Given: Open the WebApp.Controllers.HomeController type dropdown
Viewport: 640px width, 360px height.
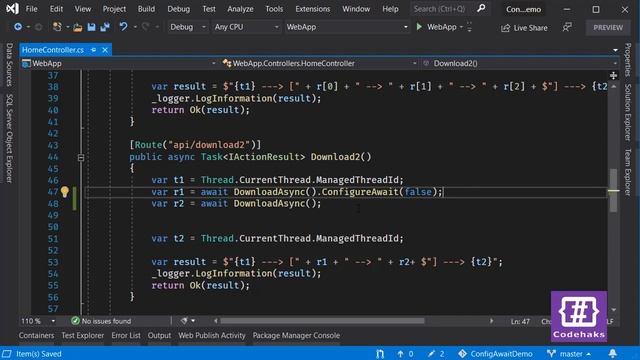Looking at the screenshot, I should click(320, 63).
